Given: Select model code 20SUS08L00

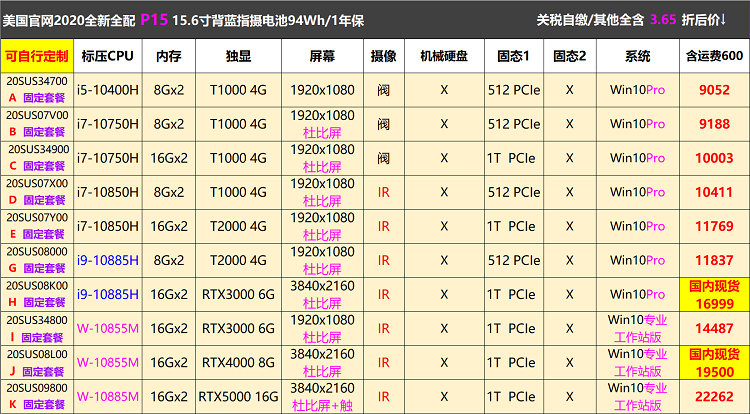Looking at the screenshot, I should coord(37,354).
